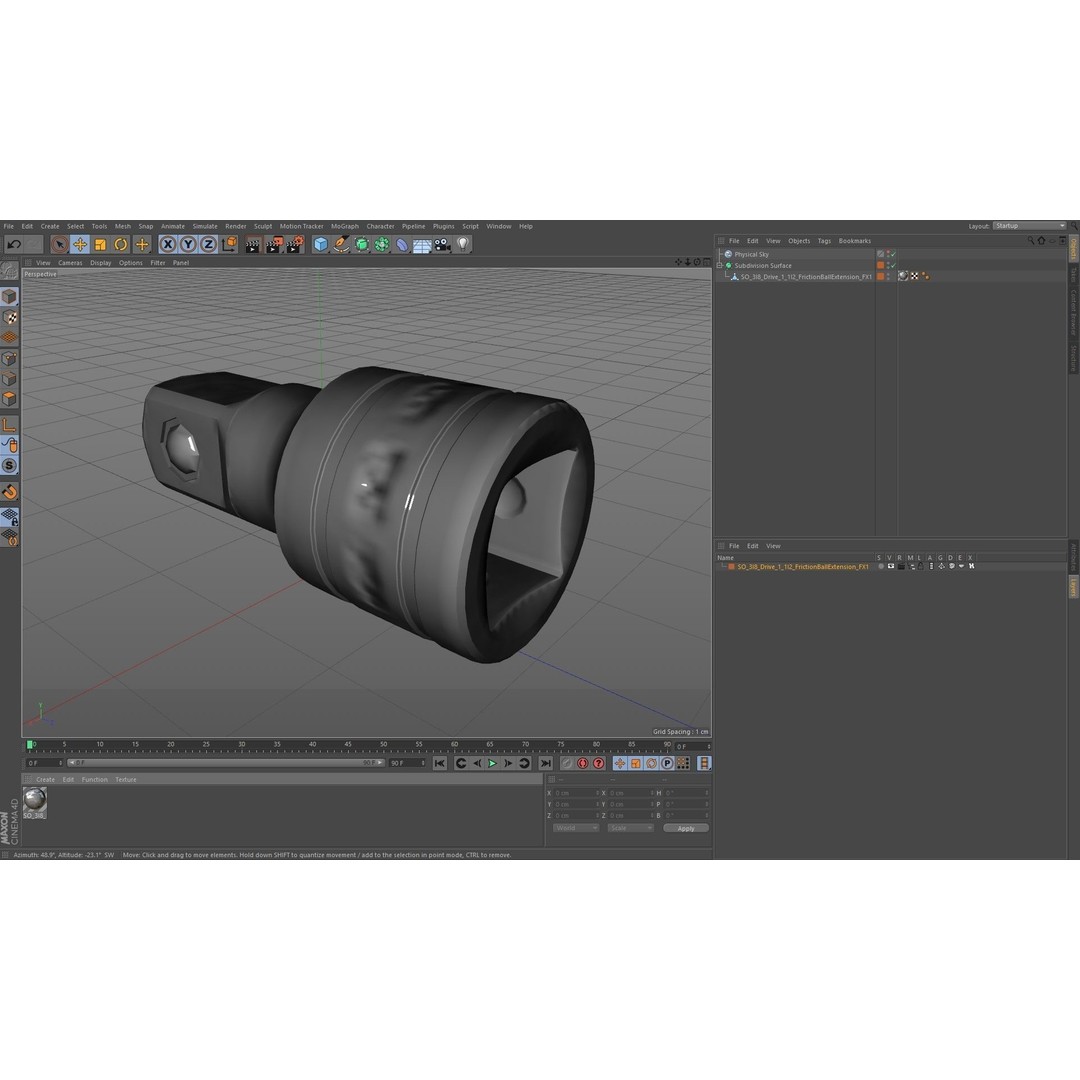
Task: Click the green Array modeling icon
Action: point(382,245)
